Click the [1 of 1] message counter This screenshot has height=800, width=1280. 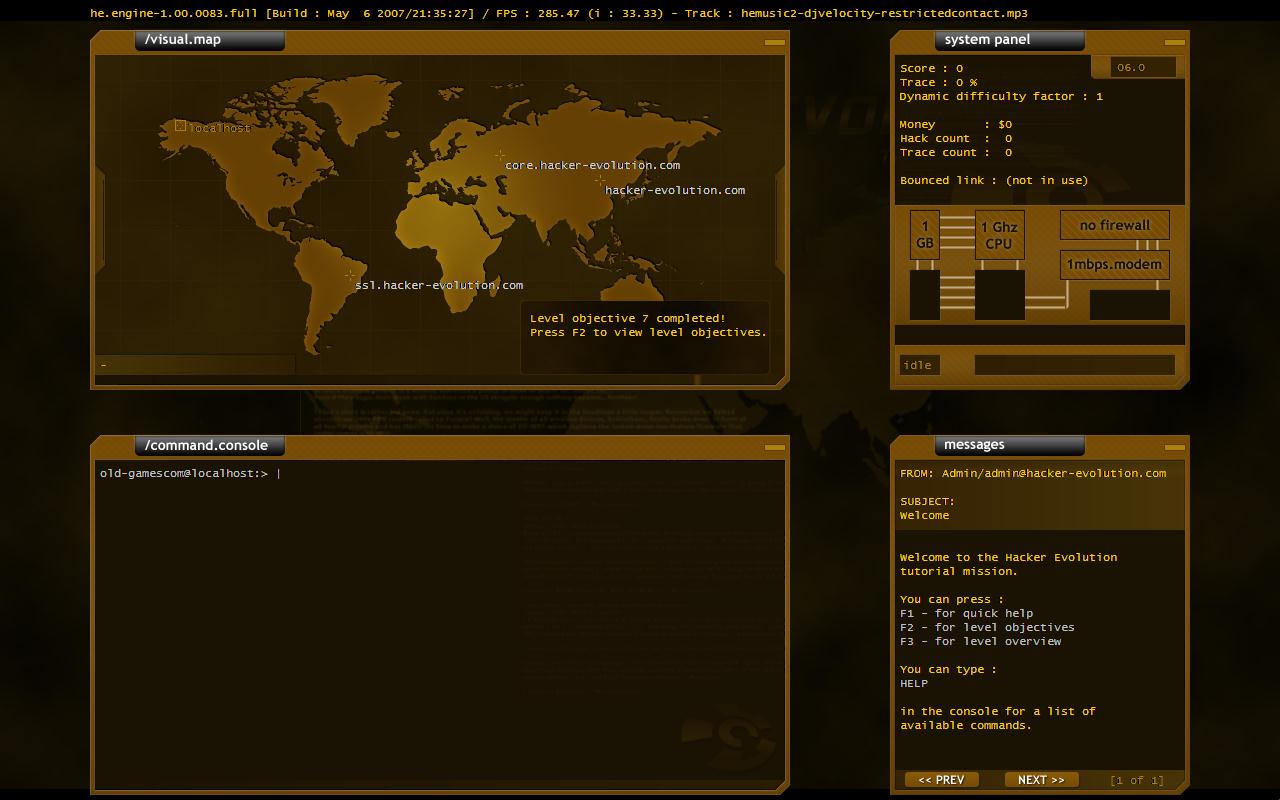pyautogui.click(x=1137, y=780)
